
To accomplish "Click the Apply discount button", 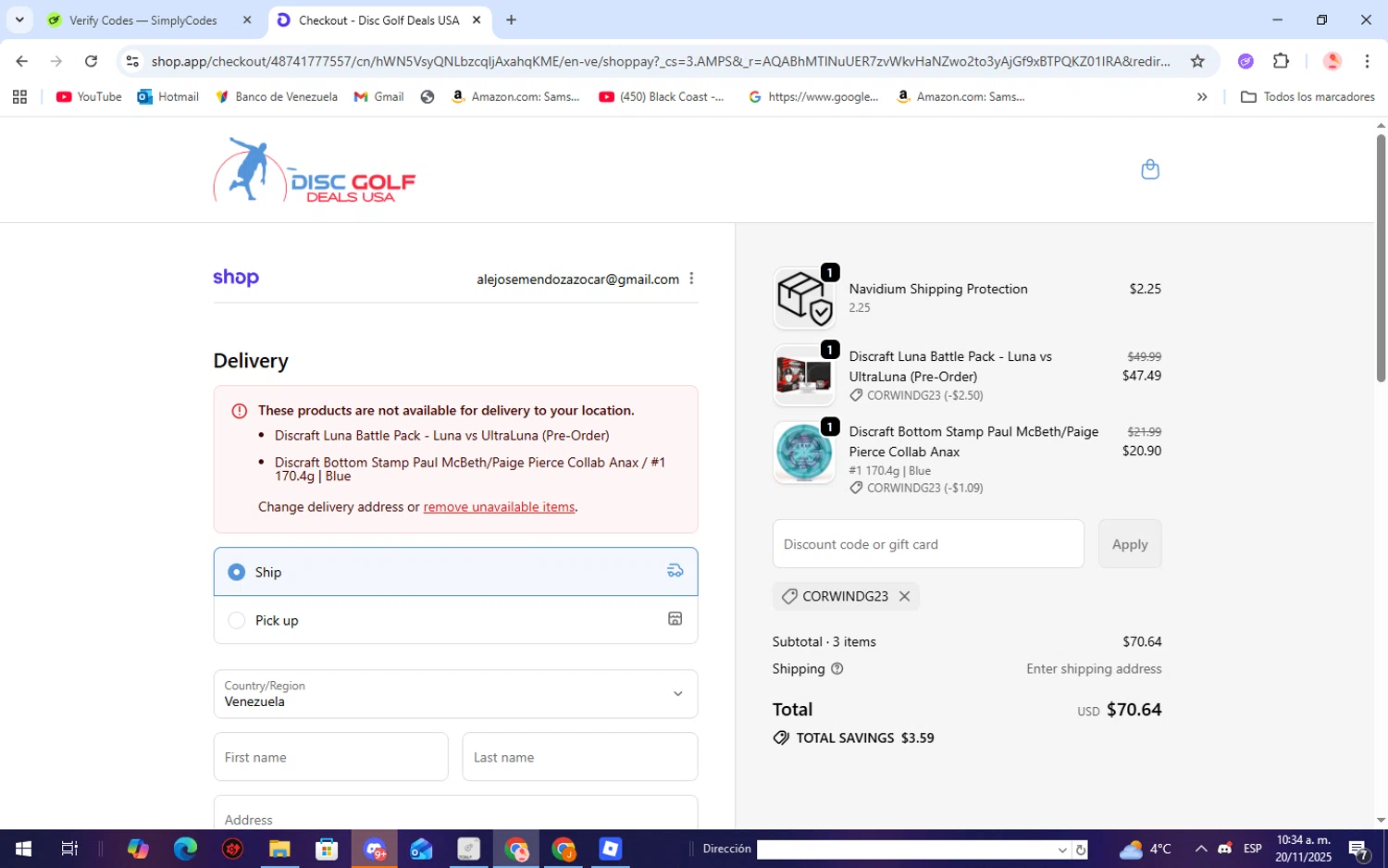I will pos(1130,544).
